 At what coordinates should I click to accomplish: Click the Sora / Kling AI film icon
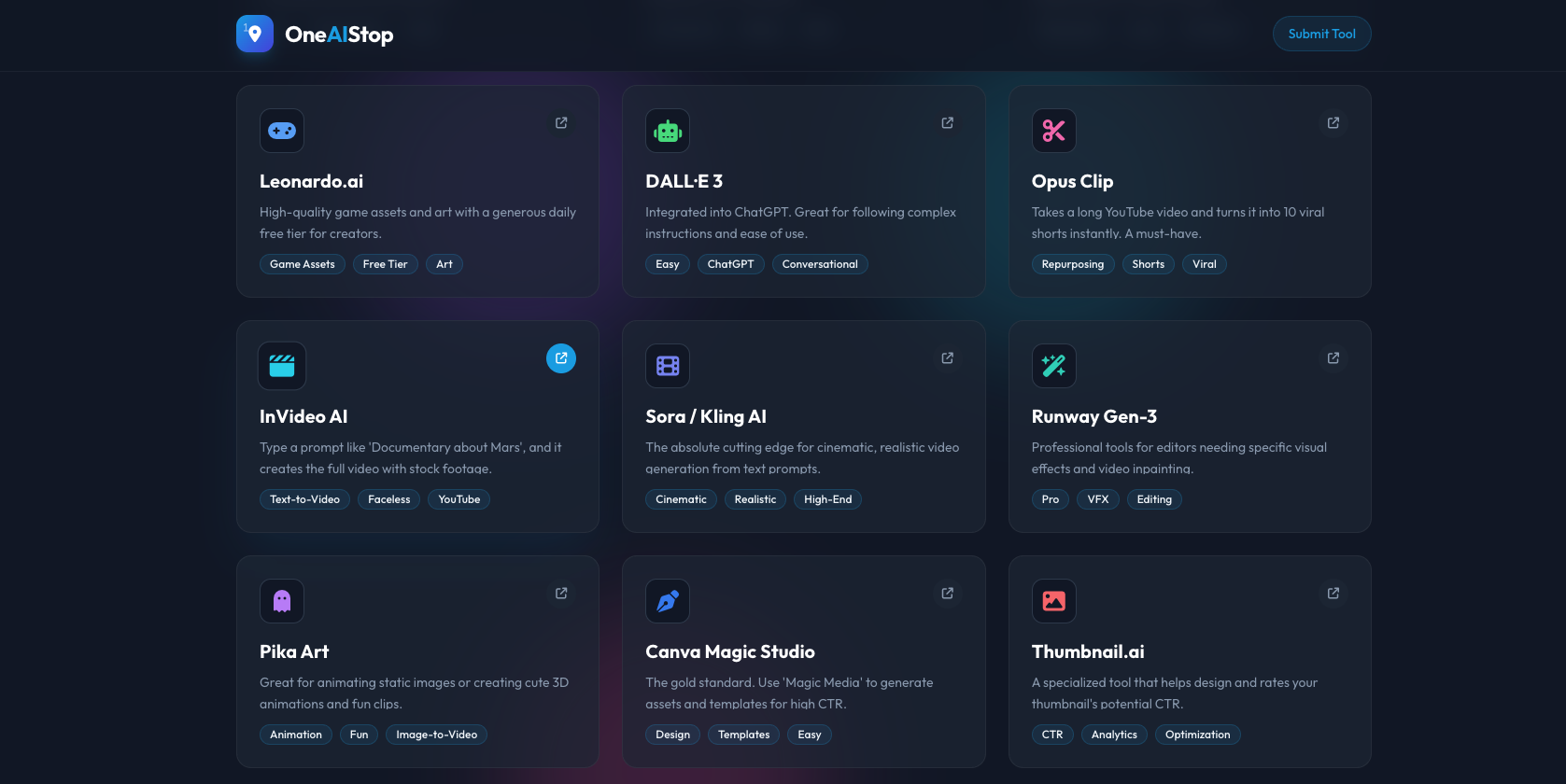[668, 366]
